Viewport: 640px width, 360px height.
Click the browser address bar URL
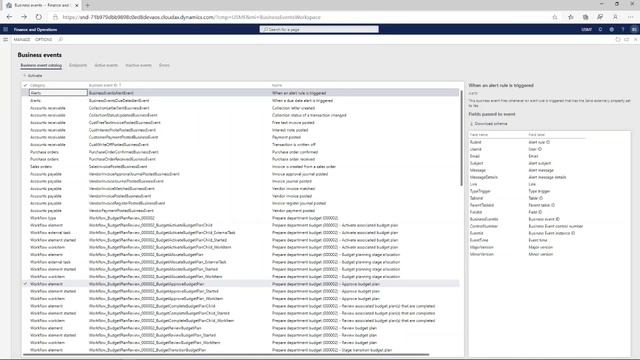[191, 17]
